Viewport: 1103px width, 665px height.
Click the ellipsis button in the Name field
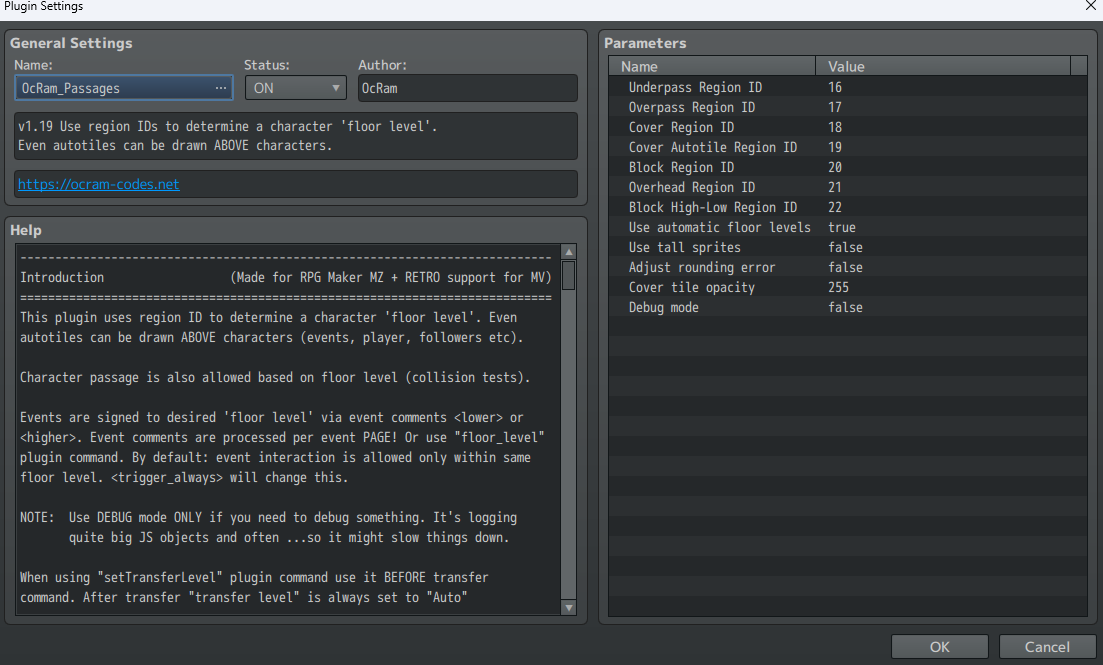(221, 88)
